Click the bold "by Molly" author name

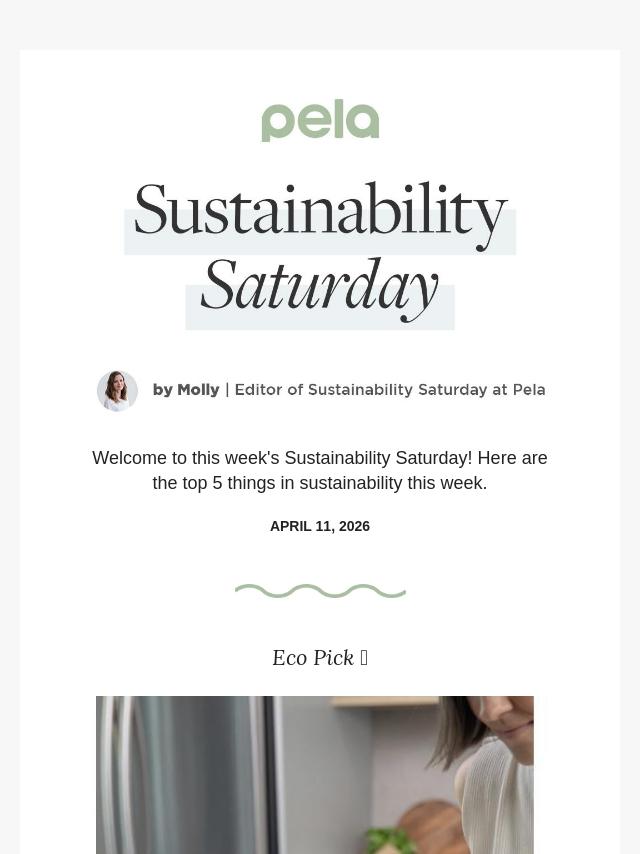coord(186,390)
